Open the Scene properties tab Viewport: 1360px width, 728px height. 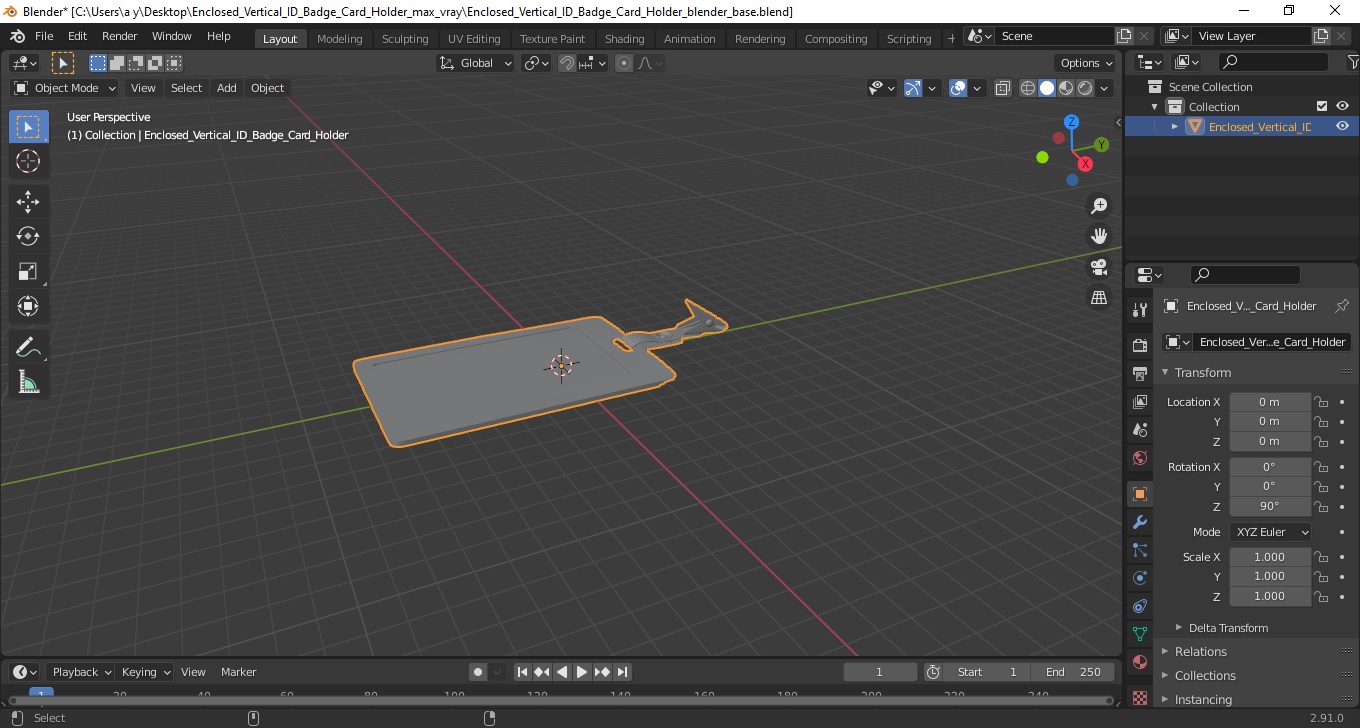tap(1139, 429)
